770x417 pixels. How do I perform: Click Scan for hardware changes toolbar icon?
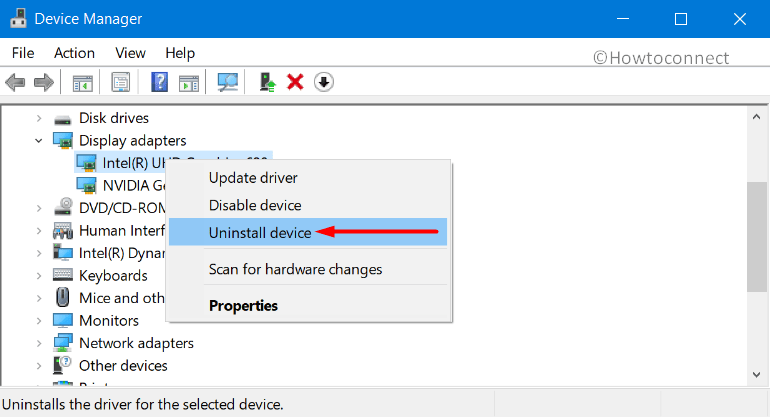click(227, 82)
